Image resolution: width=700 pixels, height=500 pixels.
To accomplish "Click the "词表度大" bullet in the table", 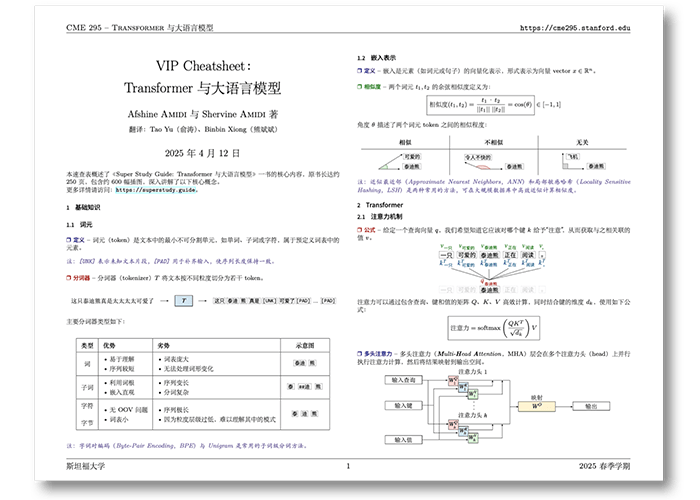I will pos(174,359).
